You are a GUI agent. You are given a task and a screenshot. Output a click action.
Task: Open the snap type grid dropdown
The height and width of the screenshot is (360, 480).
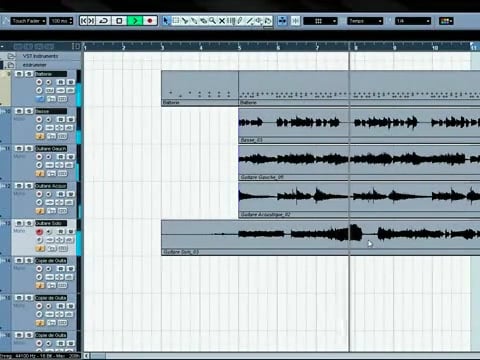click(320, 21)
